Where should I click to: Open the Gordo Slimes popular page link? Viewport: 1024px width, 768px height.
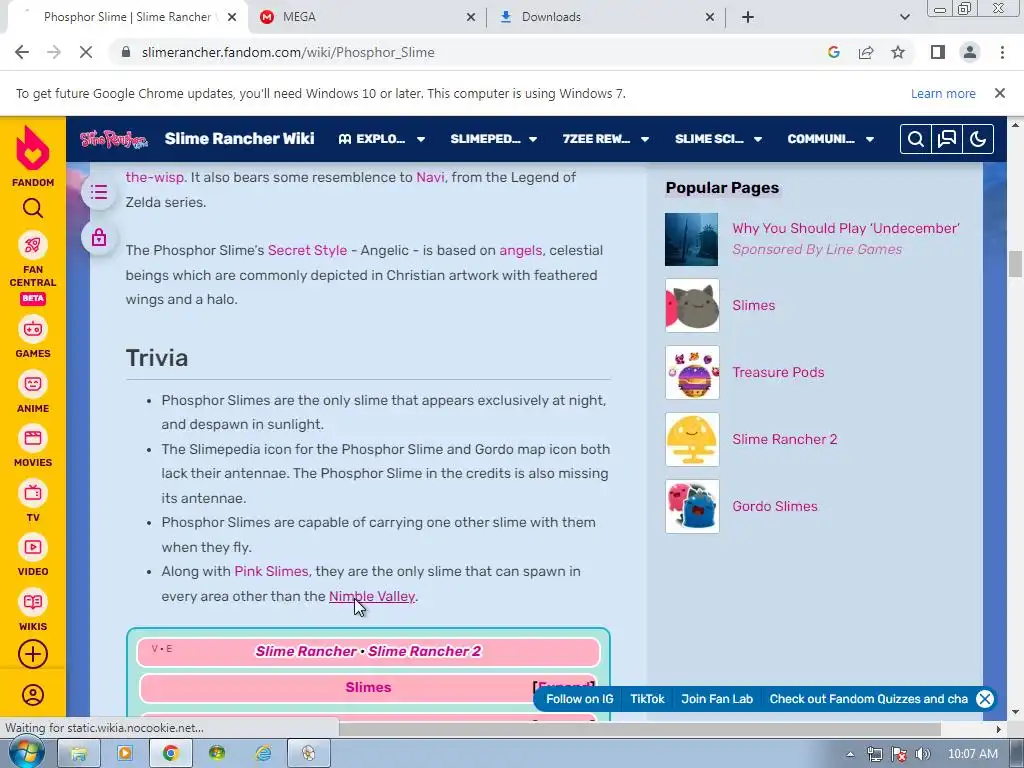pos(775,506)
